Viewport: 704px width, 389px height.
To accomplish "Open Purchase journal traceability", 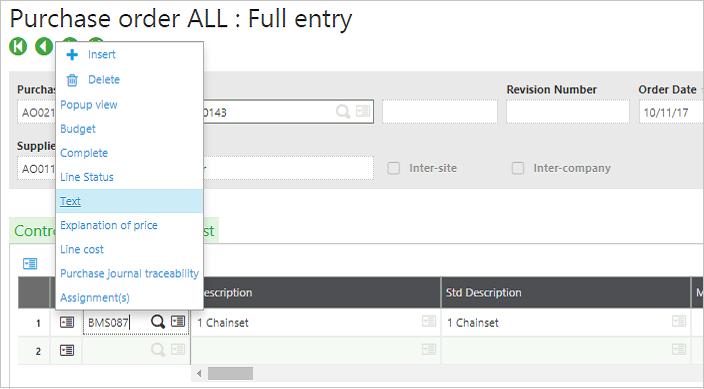I will click(129, 274).
